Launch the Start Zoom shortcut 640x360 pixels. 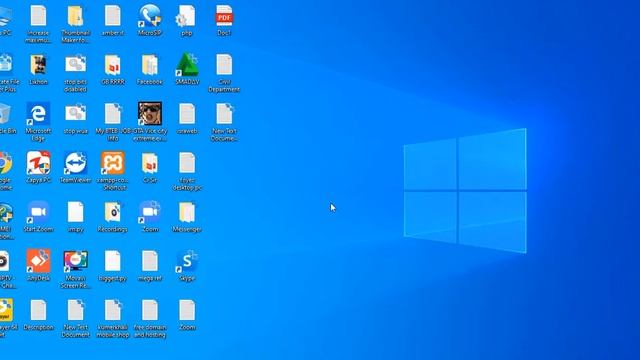tap(38, 216)
